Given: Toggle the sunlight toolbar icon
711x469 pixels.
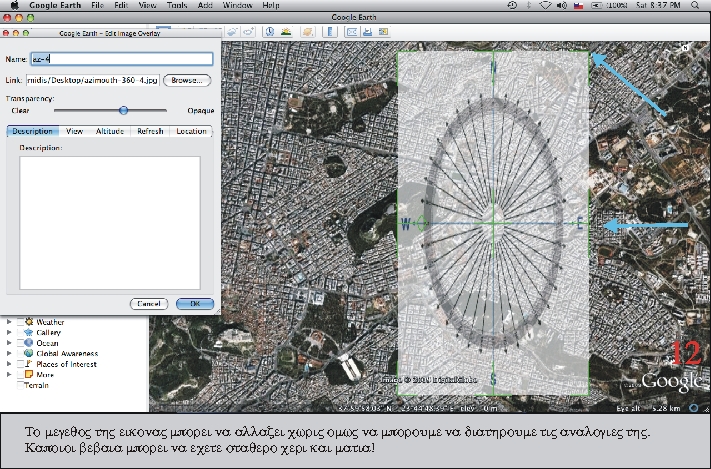Looking at the screenshot, I should click(286, 31).
